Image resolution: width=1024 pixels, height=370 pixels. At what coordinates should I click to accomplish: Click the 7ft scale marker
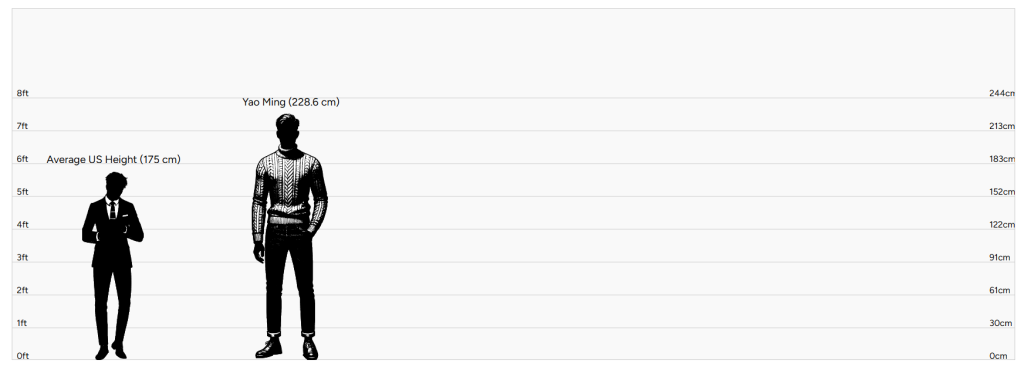click(x=23, y=126)
